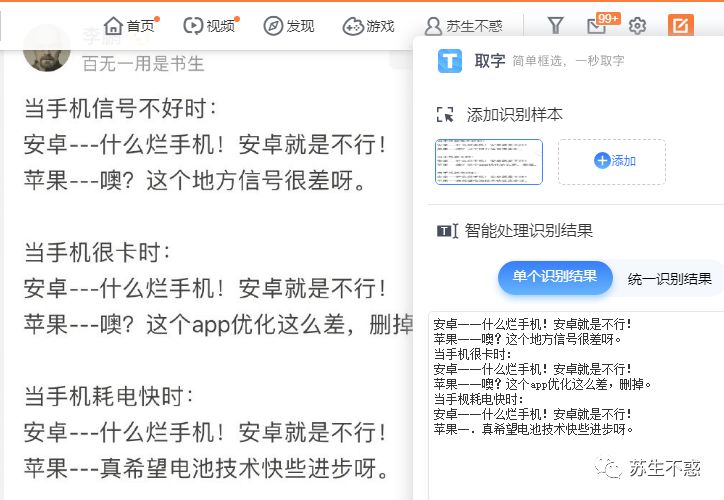Click the post line 当手机很卡时:

[x=97, y=253]
